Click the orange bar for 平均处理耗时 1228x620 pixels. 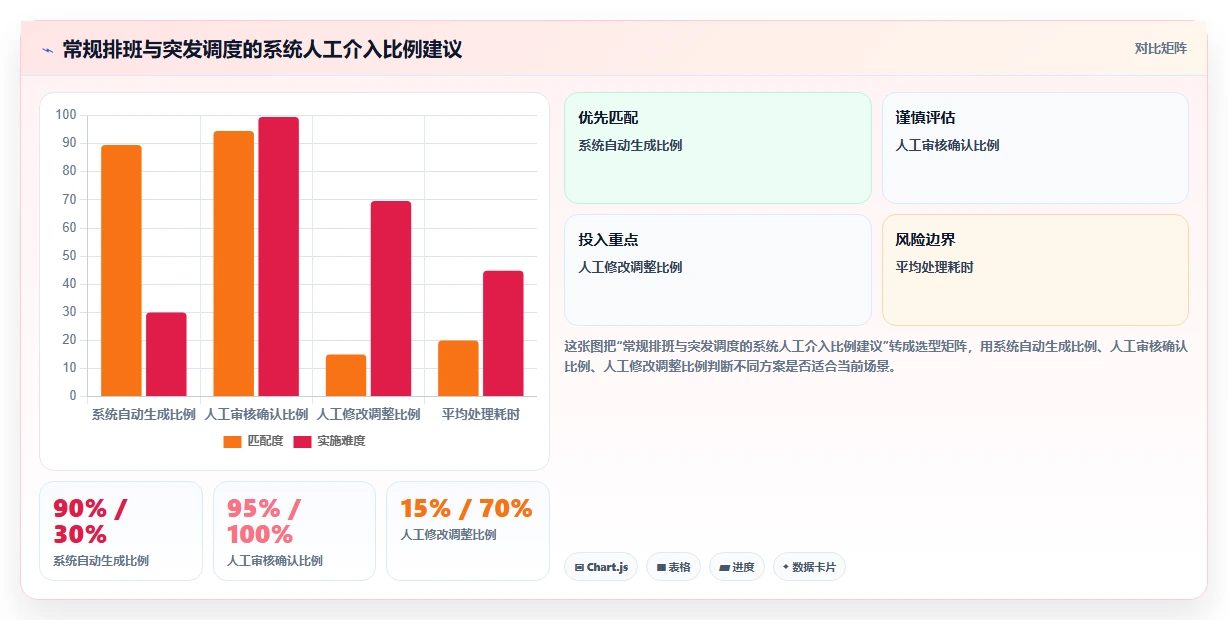point(458,368)
